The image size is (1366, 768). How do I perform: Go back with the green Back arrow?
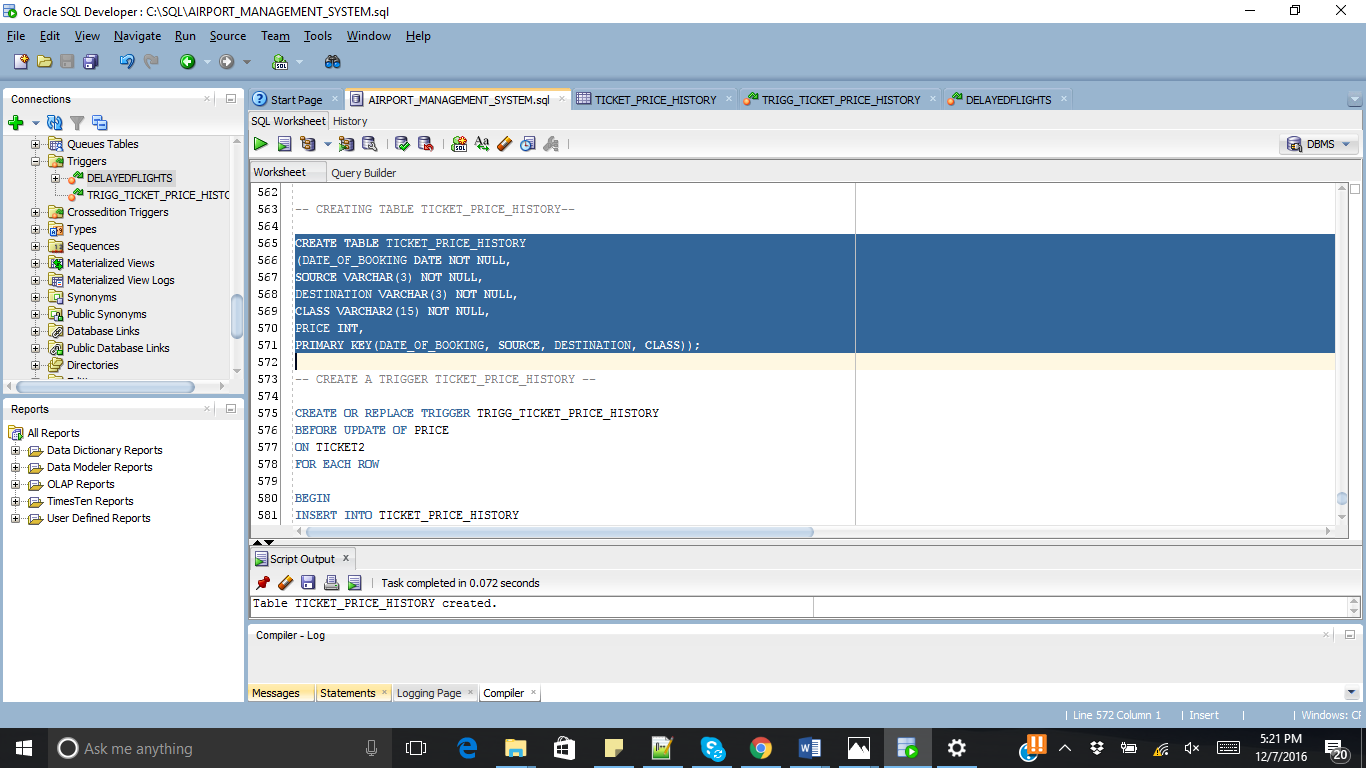pos(187,61)
